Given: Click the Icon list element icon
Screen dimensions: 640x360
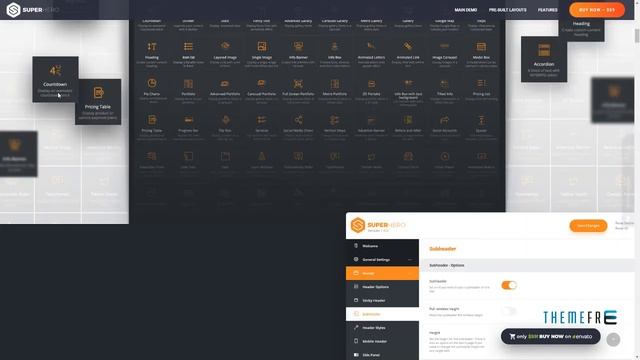Looking at the screenshot, I should 188,46.
